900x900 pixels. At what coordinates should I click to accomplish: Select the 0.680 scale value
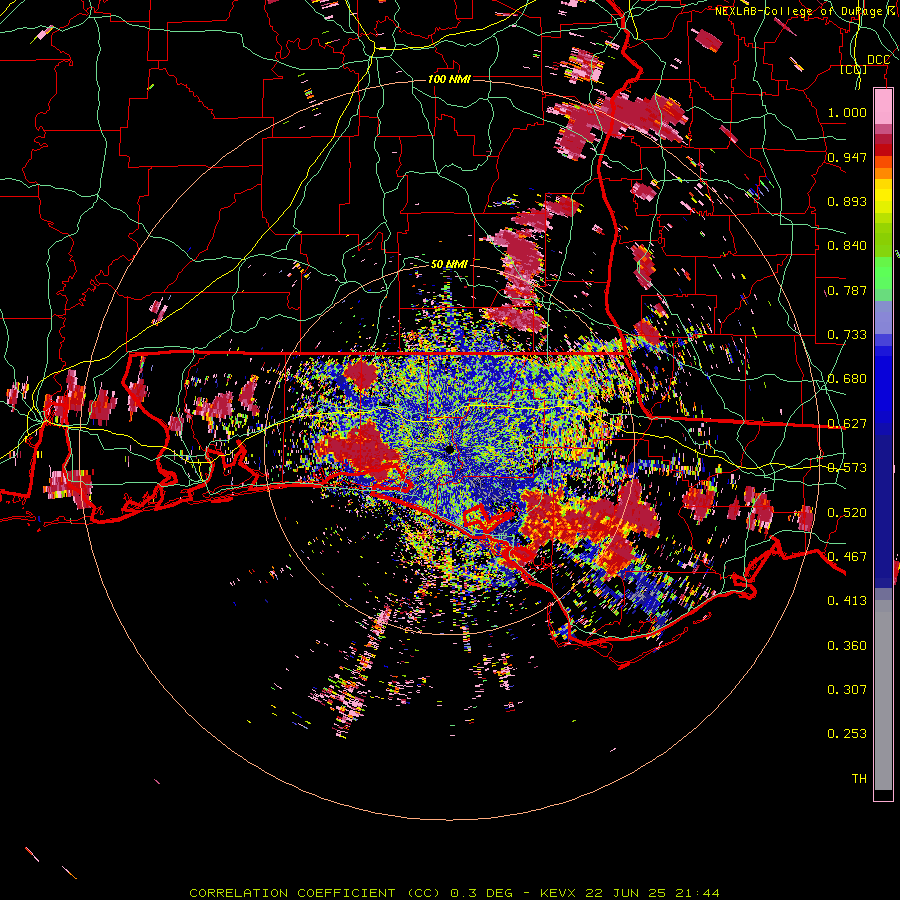click(847, 379)
